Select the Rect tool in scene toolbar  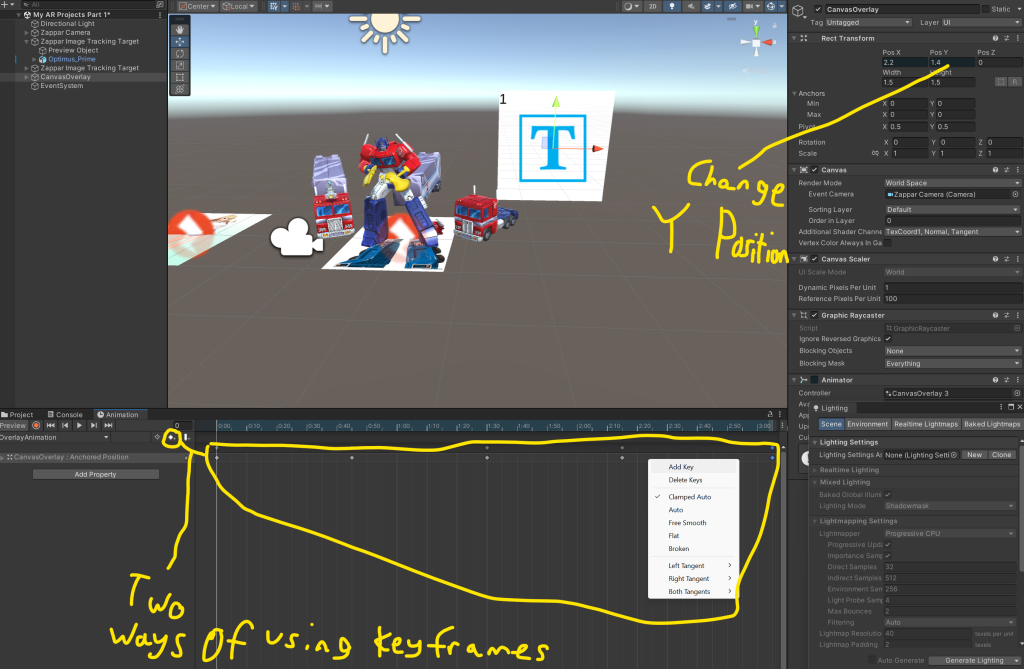click(180, 77)
